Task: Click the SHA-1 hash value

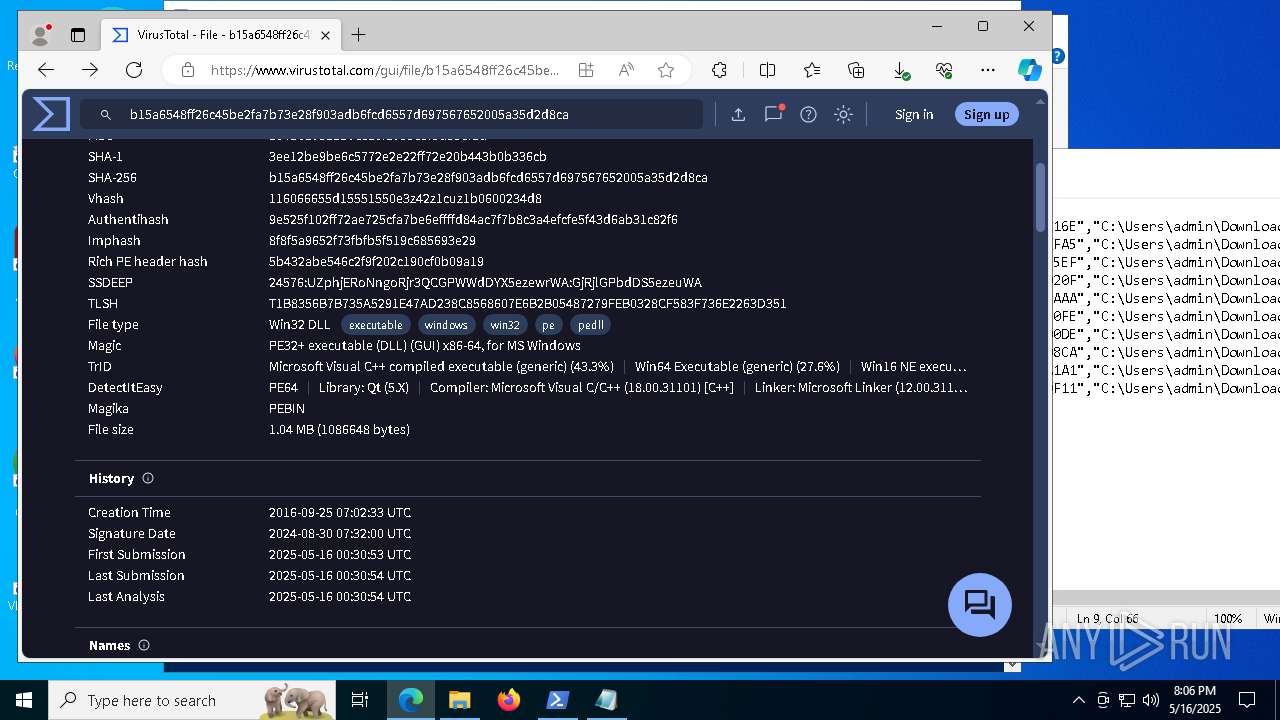Action: coord(407,156)
